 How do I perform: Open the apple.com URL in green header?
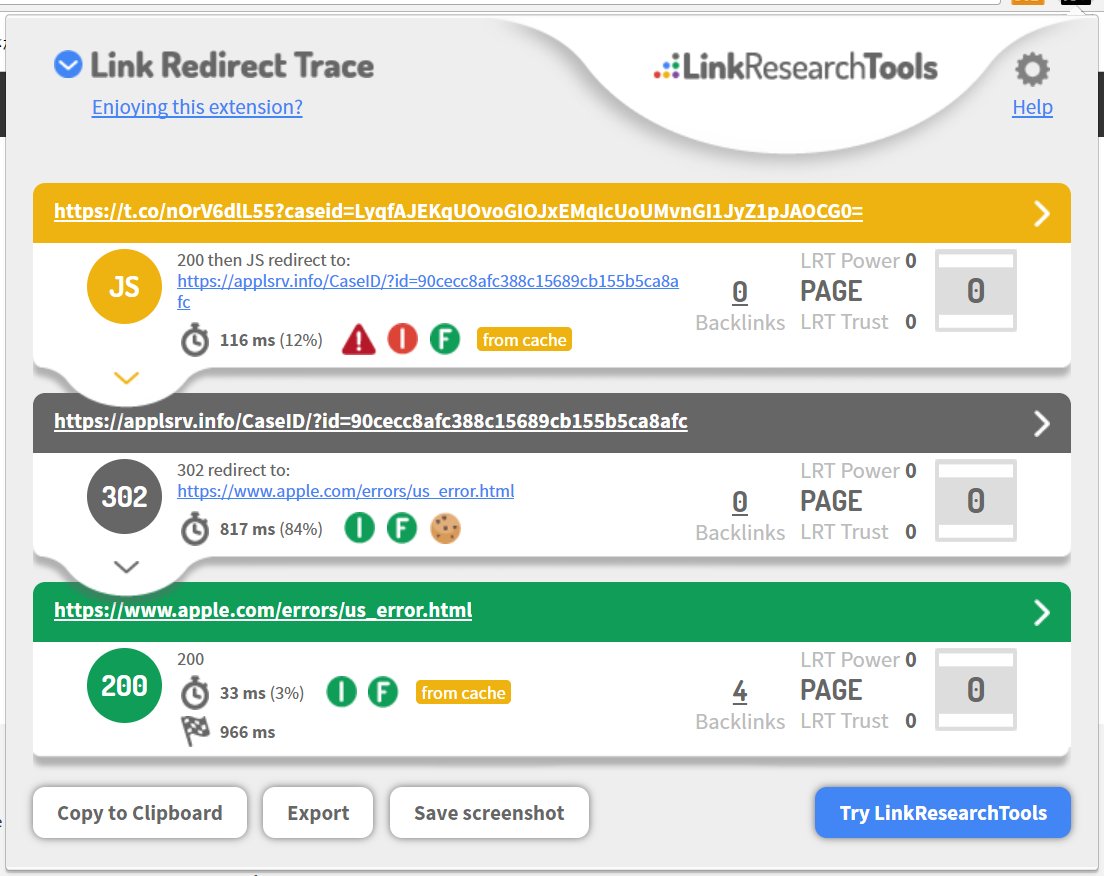[x=263, y=610]
